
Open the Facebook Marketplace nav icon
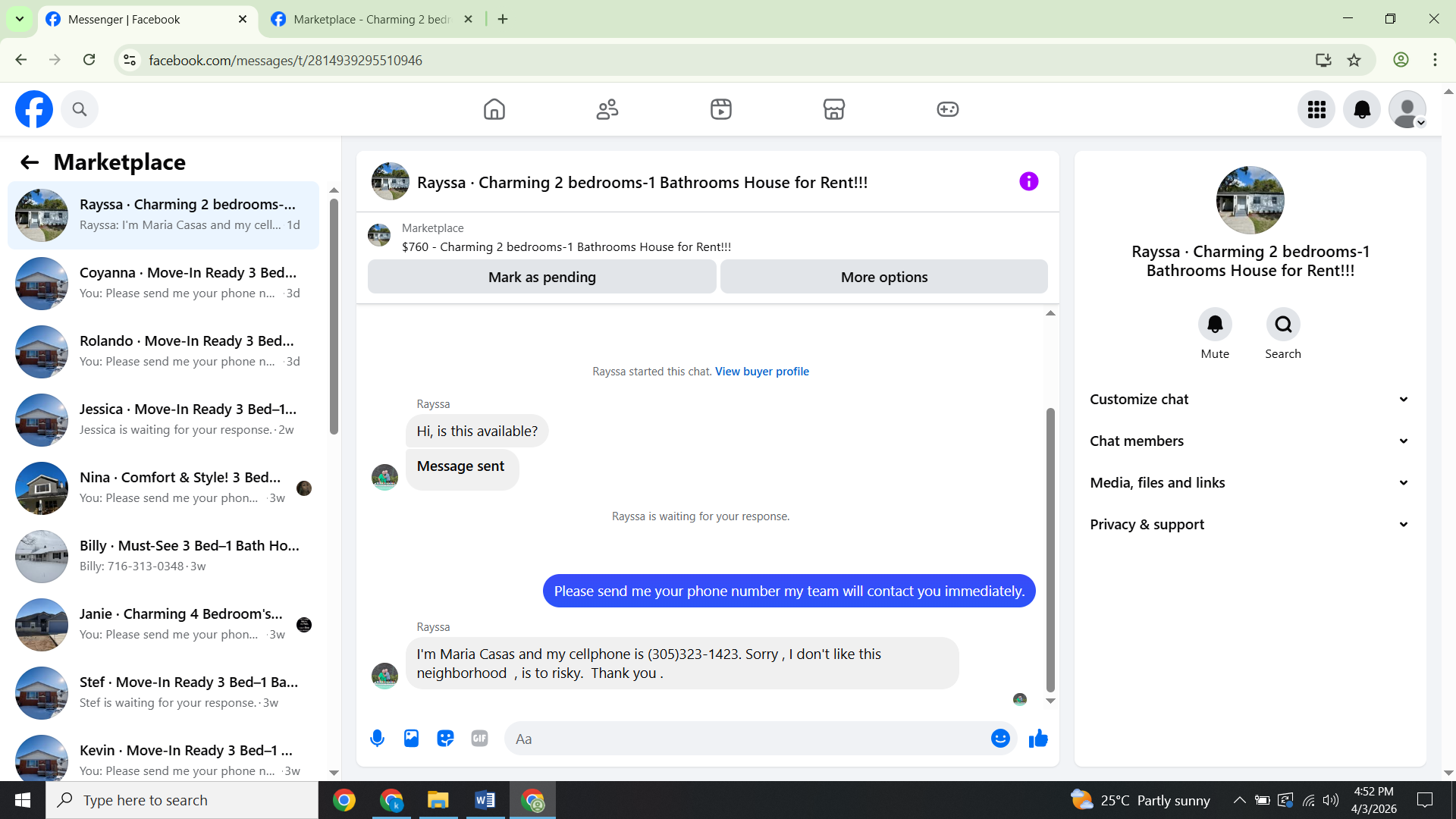pyautogui.click(x=834, y=109)
